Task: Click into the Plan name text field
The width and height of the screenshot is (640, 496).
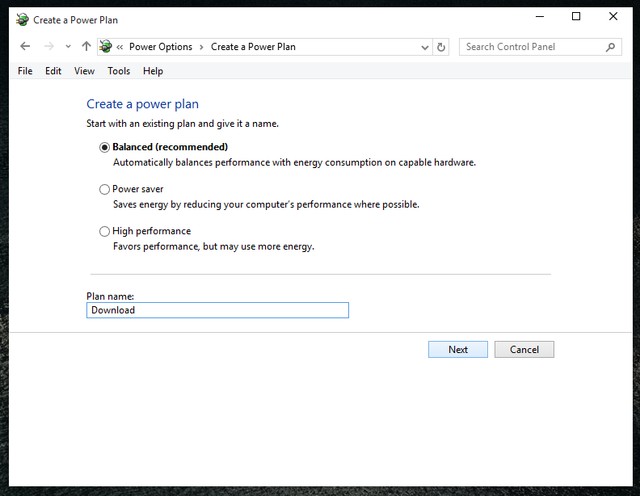Action: 218,310
